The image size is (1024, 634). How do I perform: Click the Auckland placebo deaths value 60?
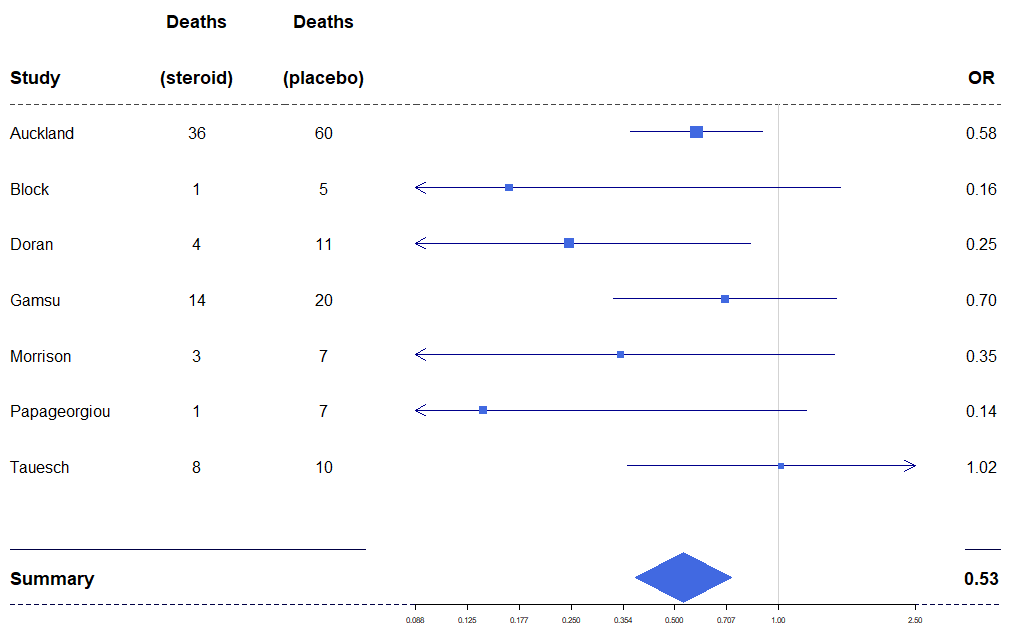[x=323, y=133]
